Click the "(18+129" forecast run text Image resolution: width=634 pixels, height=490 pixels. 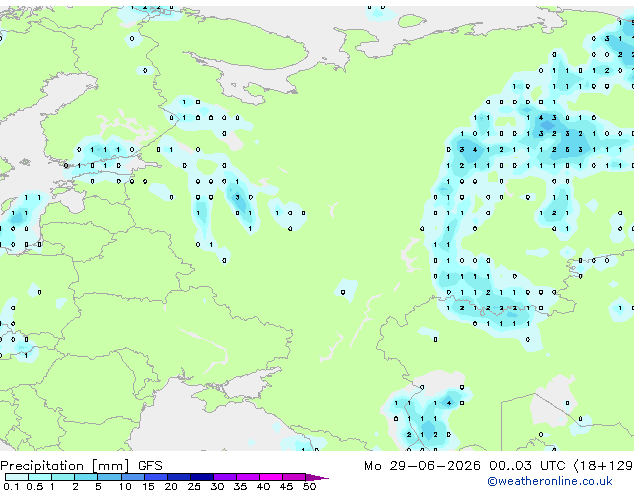(x=604, y=466)
